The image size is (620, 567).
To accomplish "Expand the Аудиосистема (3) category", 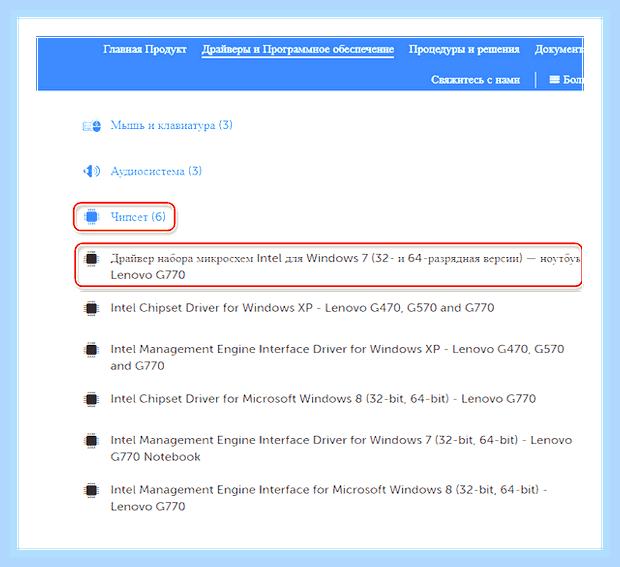I will tap(156, 171).
